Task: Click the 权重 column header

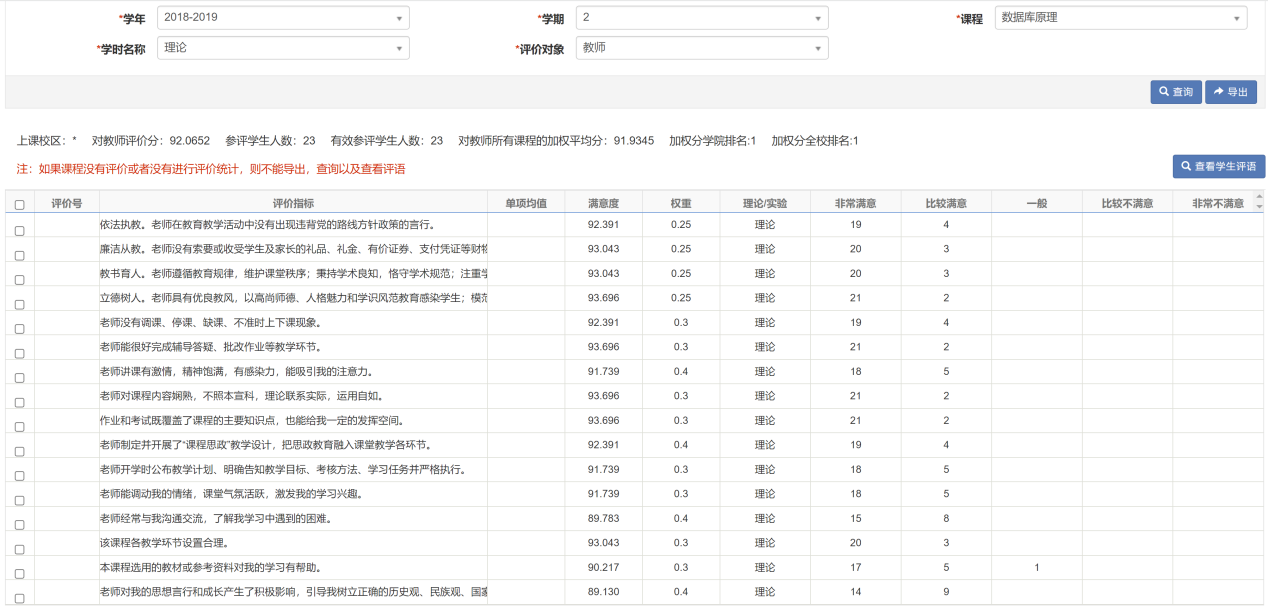Action: tap(681, 203)
